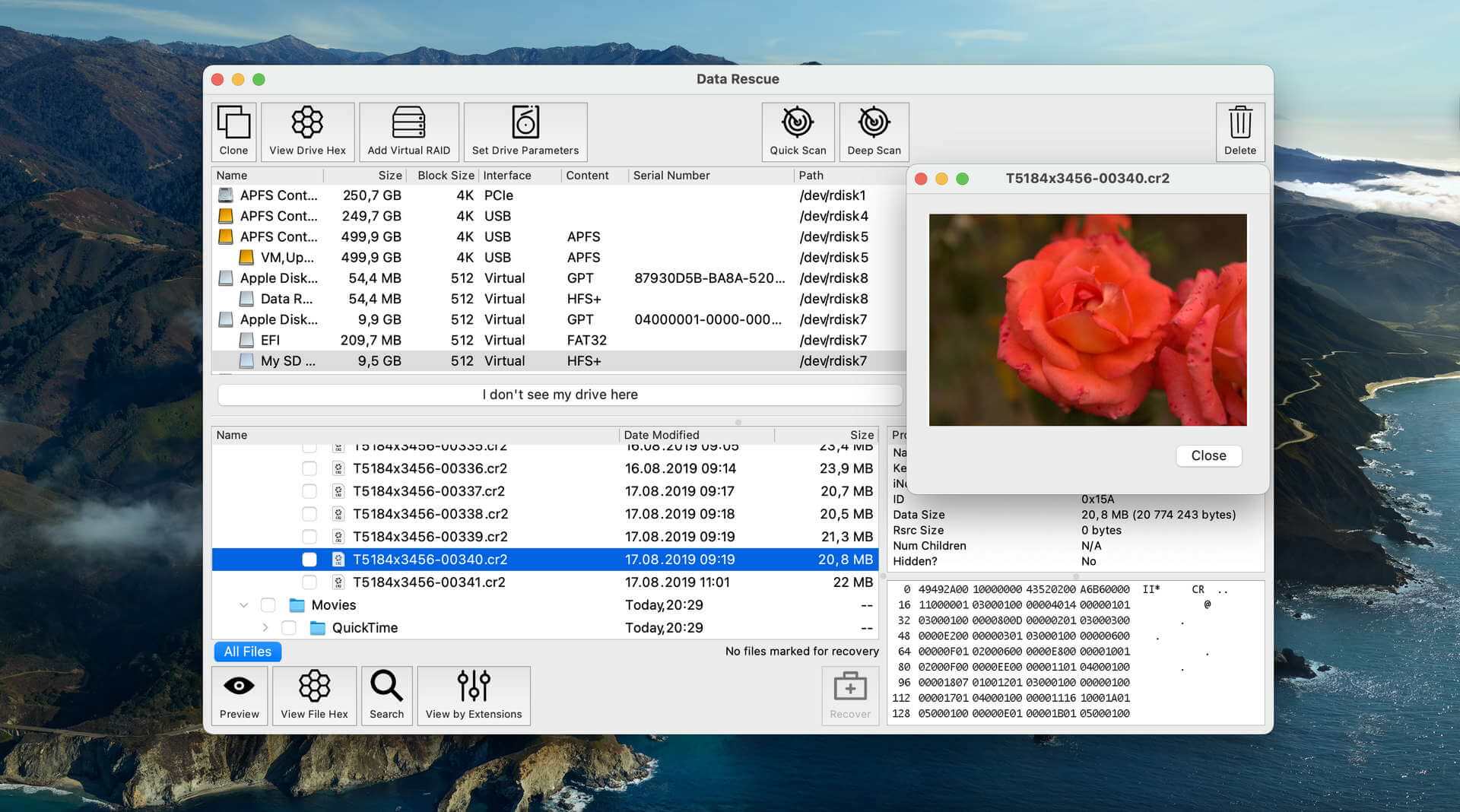The height and width of the screenshot is (812, 1460).
Task: Start a Deep Scan
Action: coord(874,132)
